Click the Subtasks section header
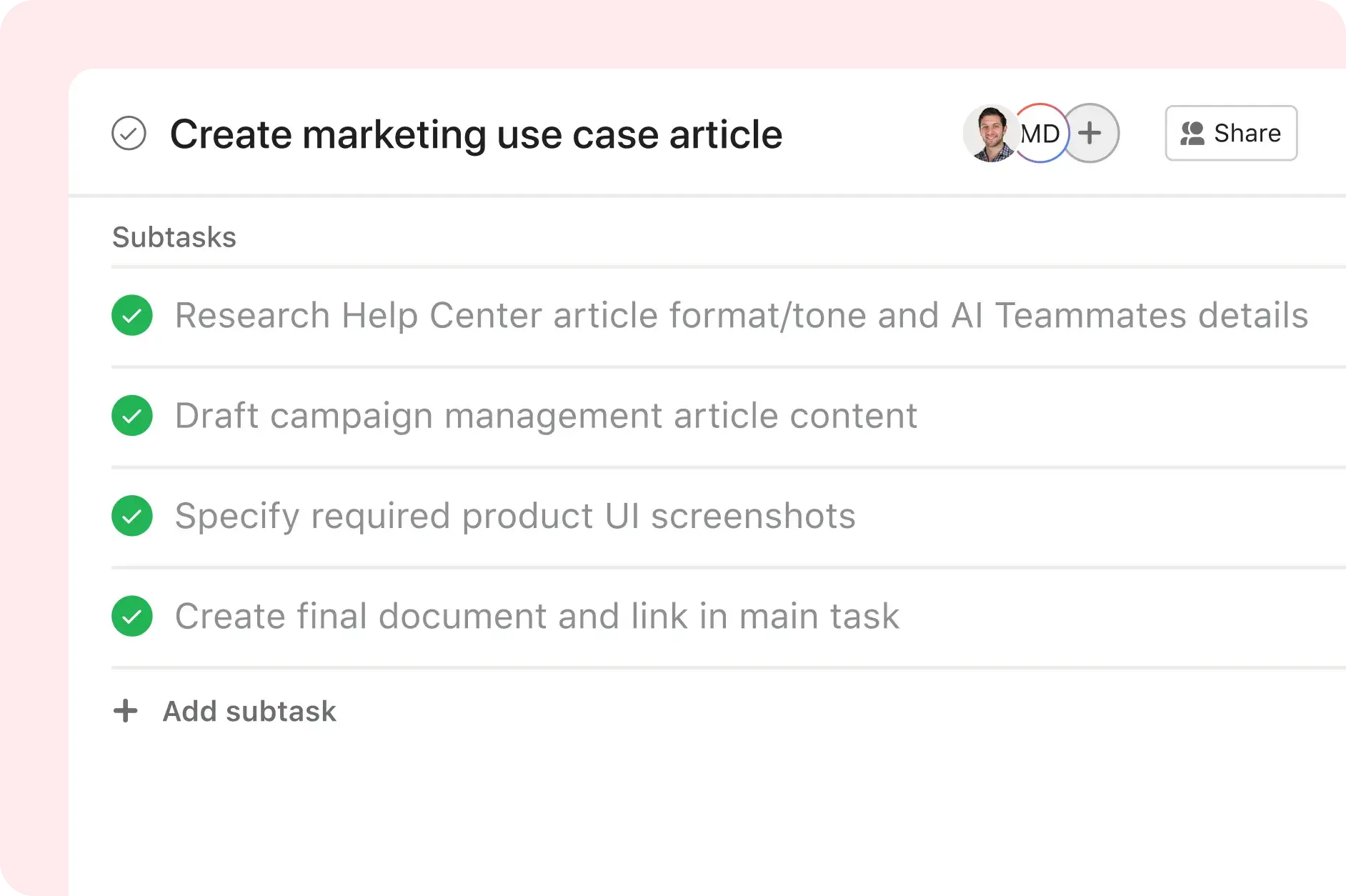The image size is (1346, 896). coord(174,237)
